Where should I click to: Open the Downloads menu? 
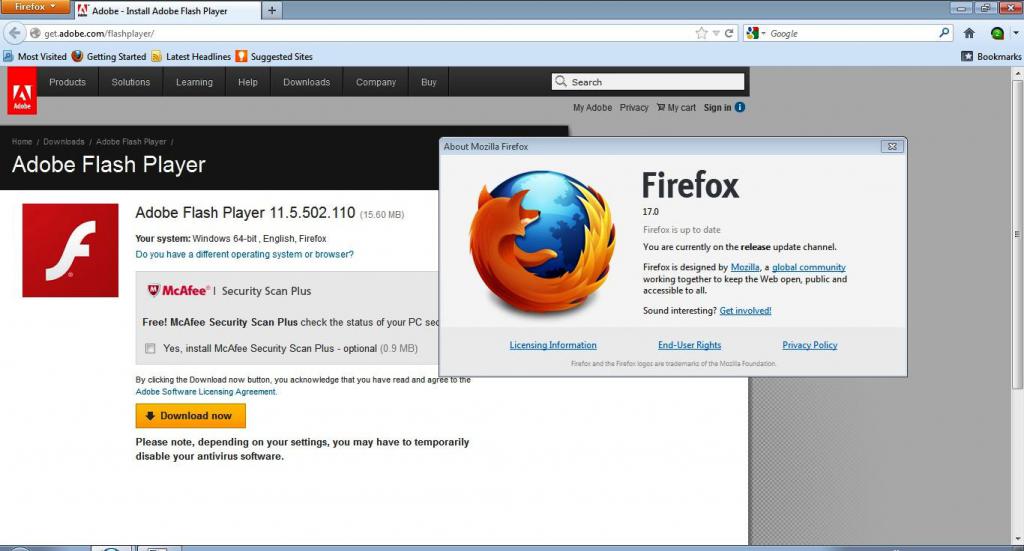(306, 82)
